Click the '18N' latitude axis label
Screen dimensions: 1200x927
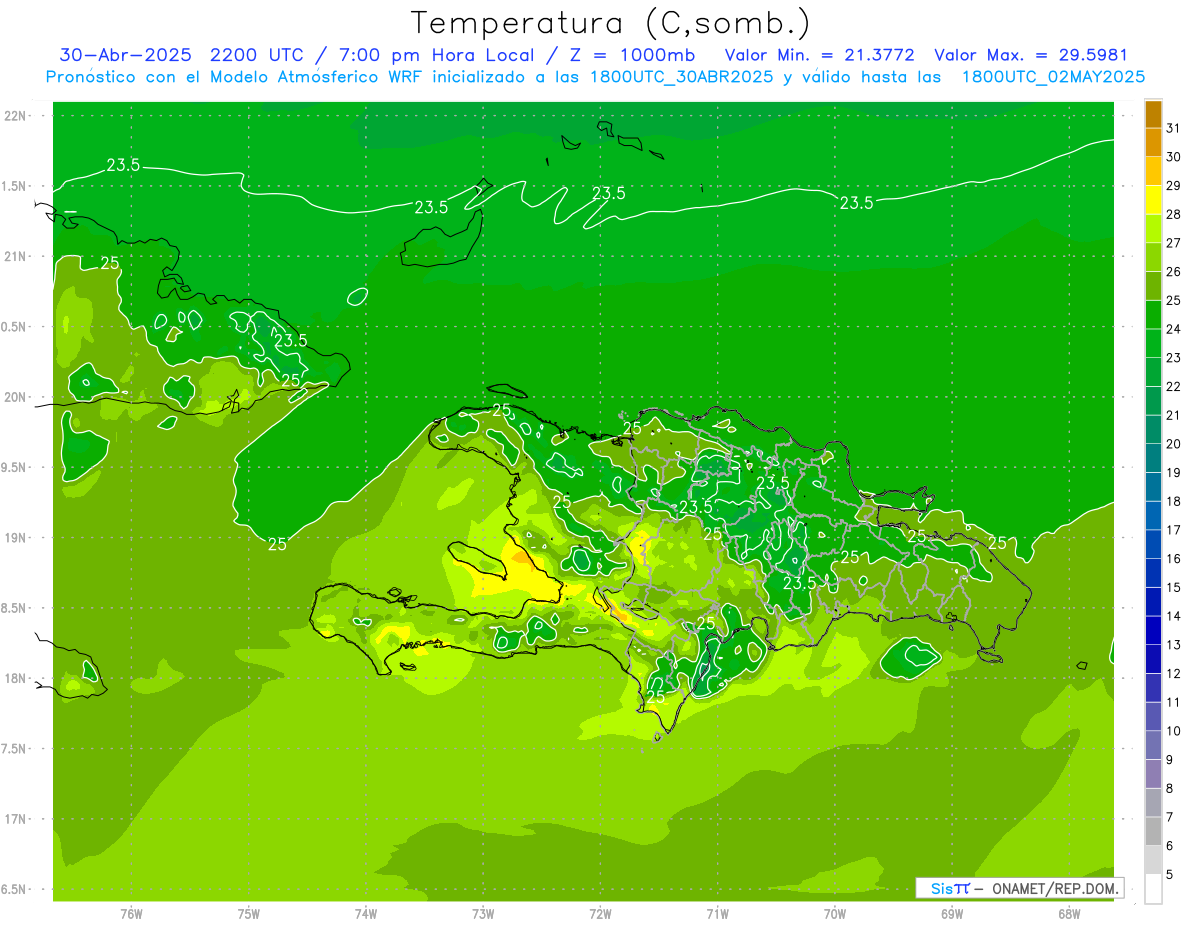point(16,678)
